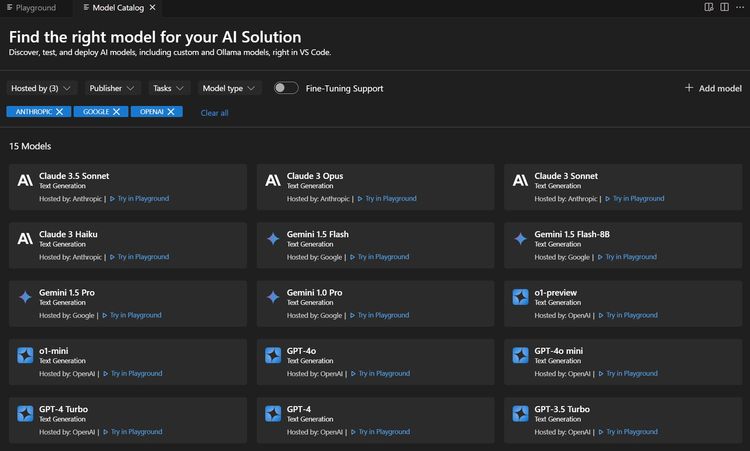Open the Hosted by filter dropdown

[41, 88]
